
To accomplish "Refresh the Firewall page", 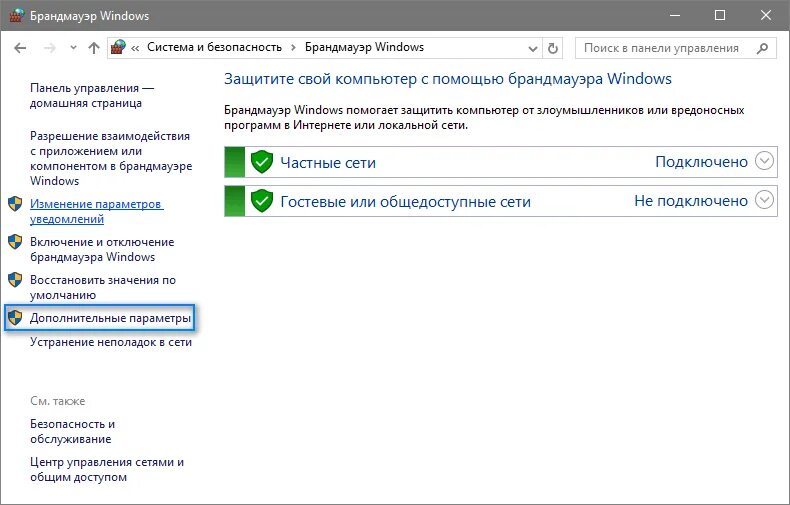I will 553,48.
